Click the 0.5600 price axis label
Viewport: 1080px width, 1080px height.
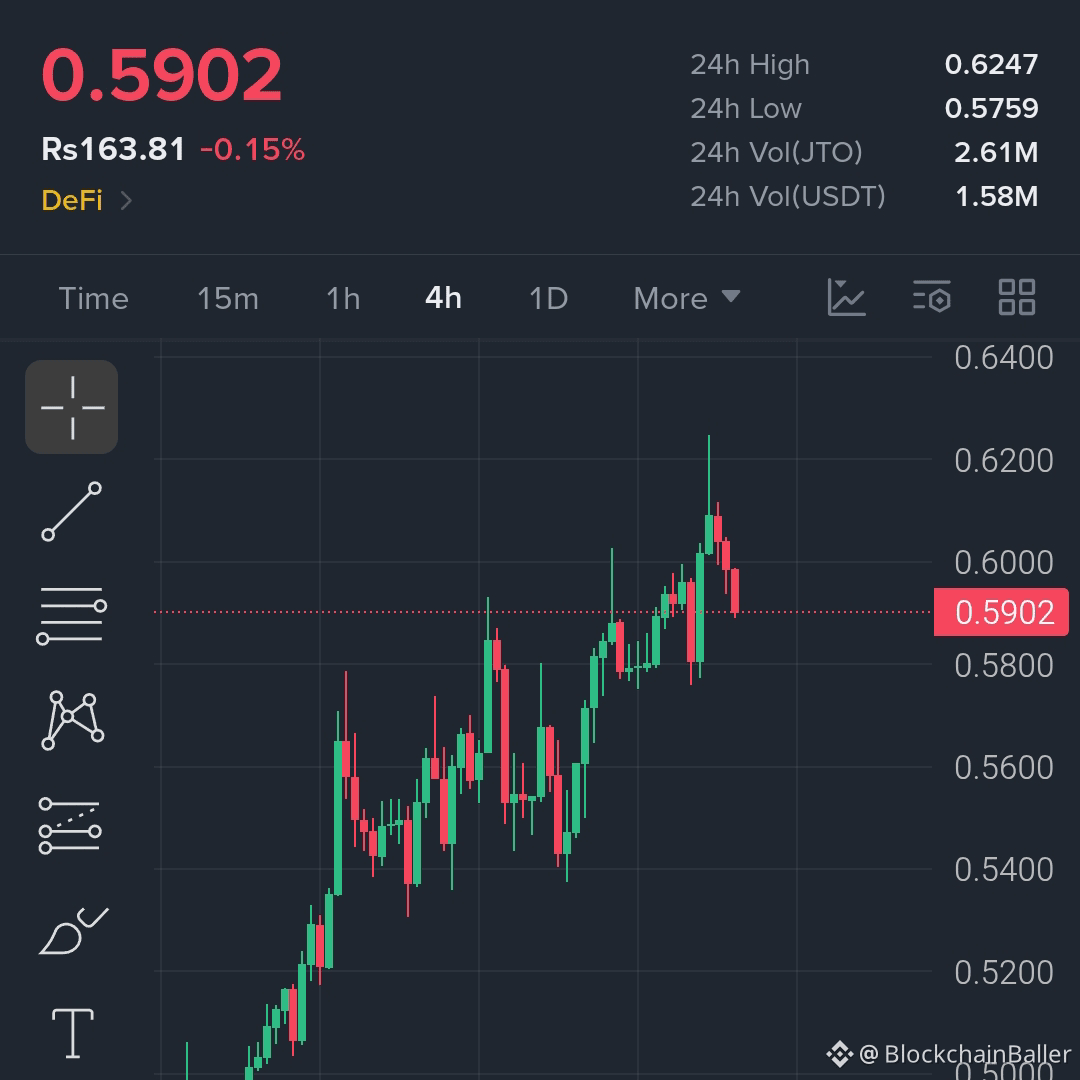click(x=1004, y=767)
